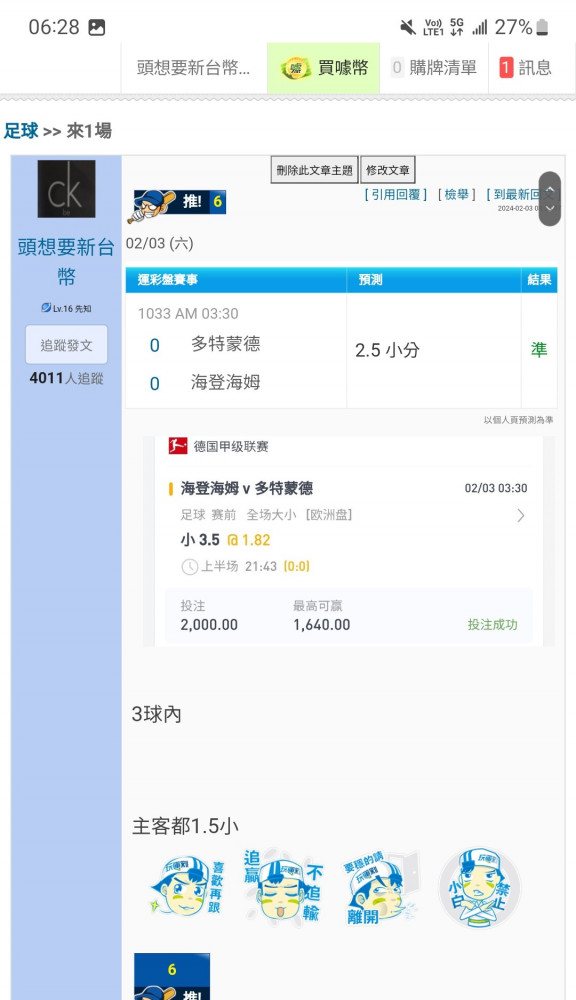The image size is (576, 1000).
Task: Click the 小白禁止 sticker
Action: 480,887
